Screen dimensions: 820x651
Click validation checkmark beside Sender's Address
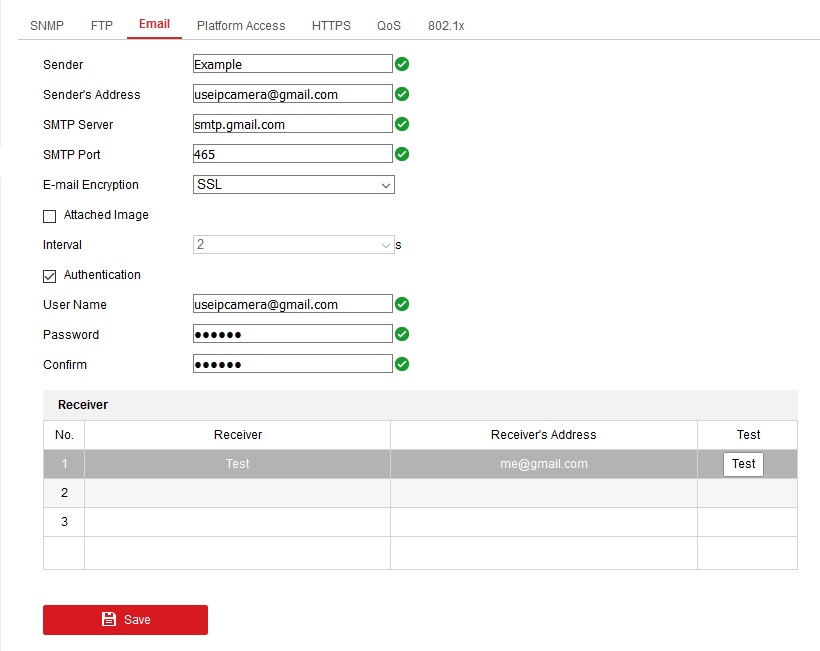coord(402,94)
